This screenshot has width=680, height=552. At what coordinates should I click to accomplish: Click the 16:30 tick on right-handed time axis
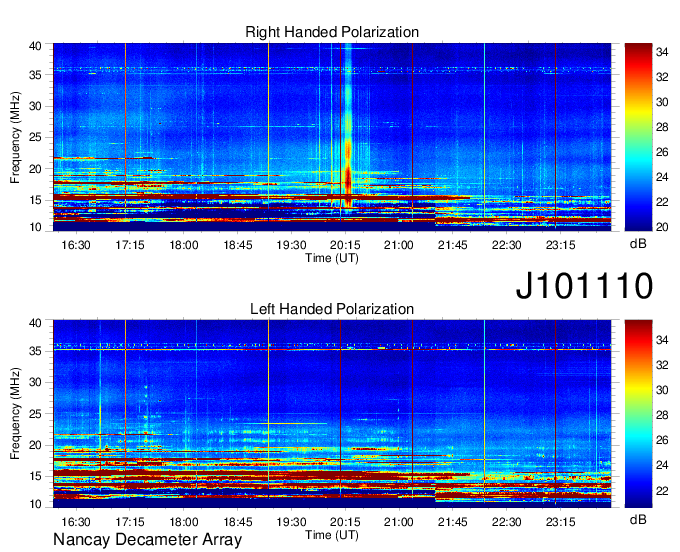(x=76, y=245)
